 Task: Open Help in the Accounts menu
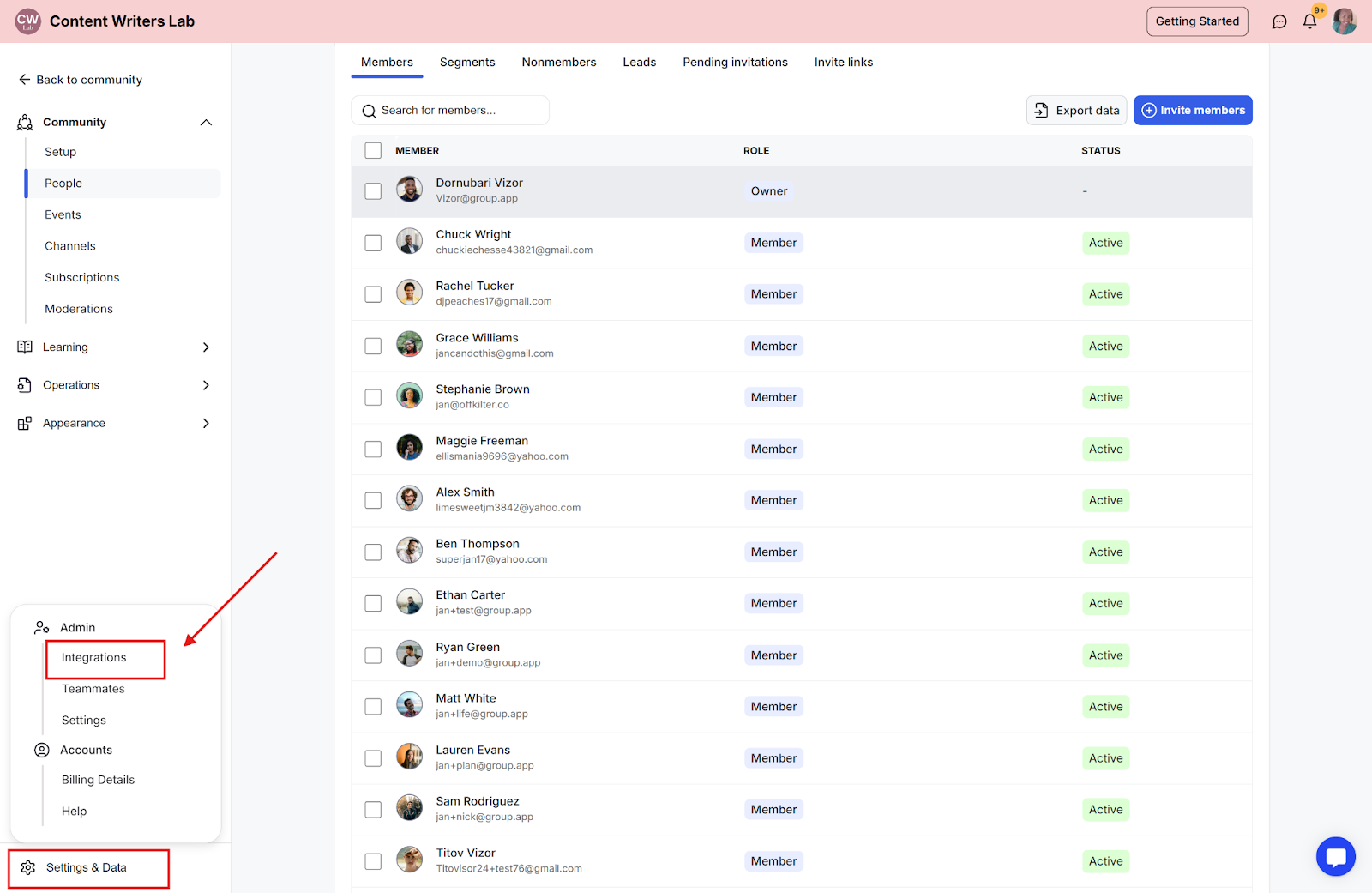coord(74,812)
